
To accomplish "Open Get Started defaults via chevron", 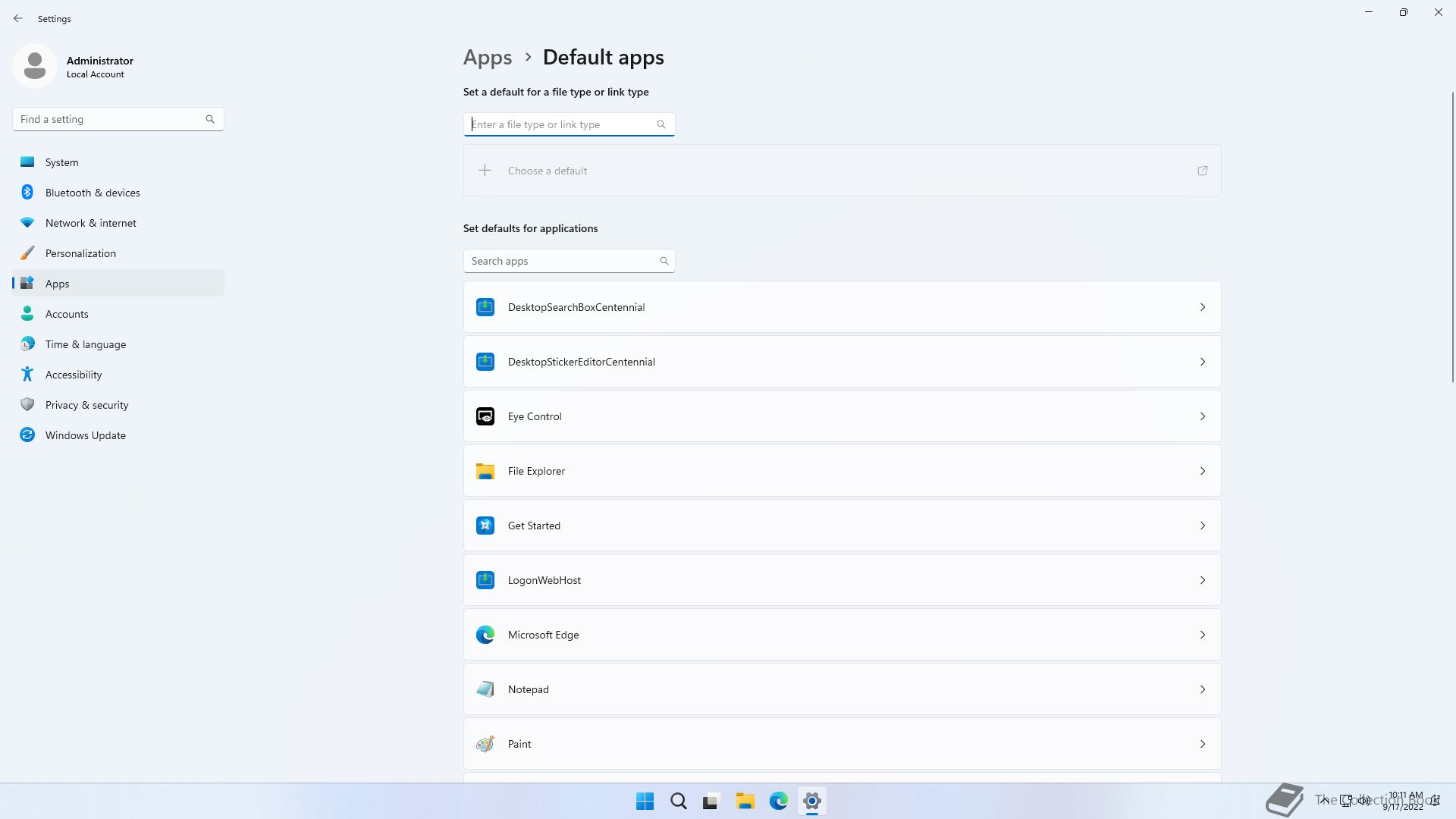I will (x=1203, y=526).
